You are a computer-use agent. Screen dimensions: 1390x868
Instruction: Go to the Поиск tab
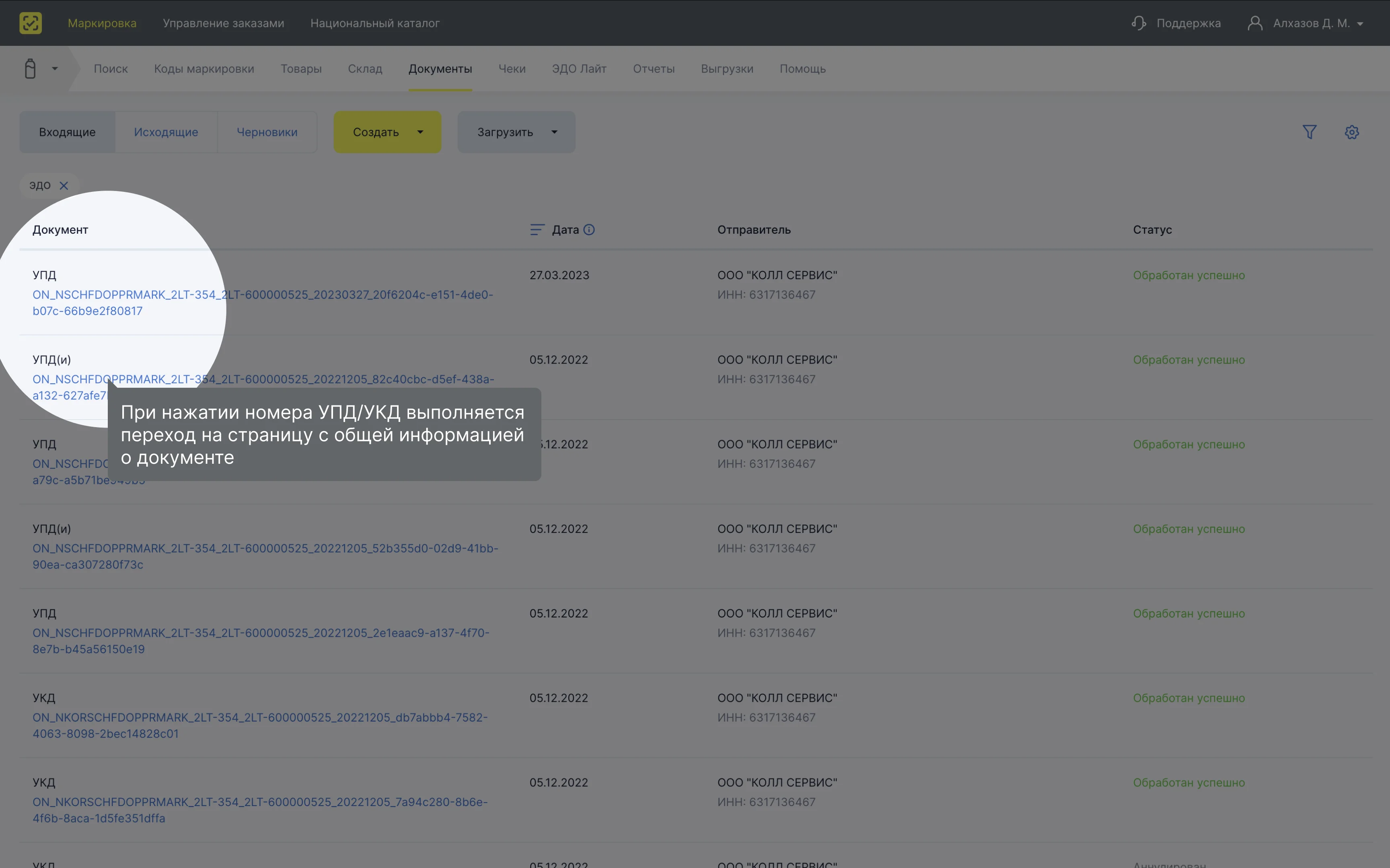[x=111, y=68]
